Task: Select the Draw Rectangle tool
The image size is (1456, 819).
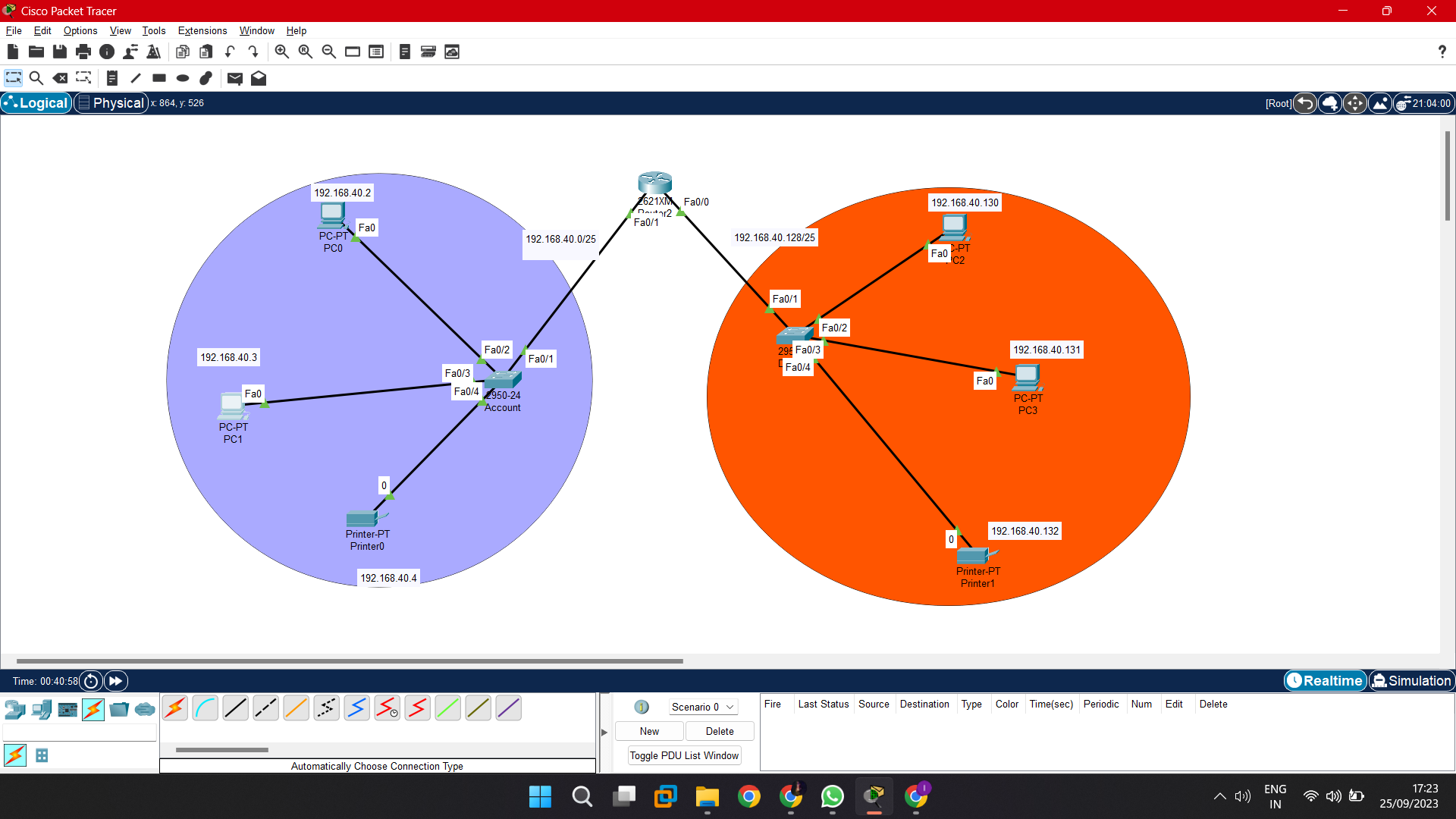Action: coord(159,78)
